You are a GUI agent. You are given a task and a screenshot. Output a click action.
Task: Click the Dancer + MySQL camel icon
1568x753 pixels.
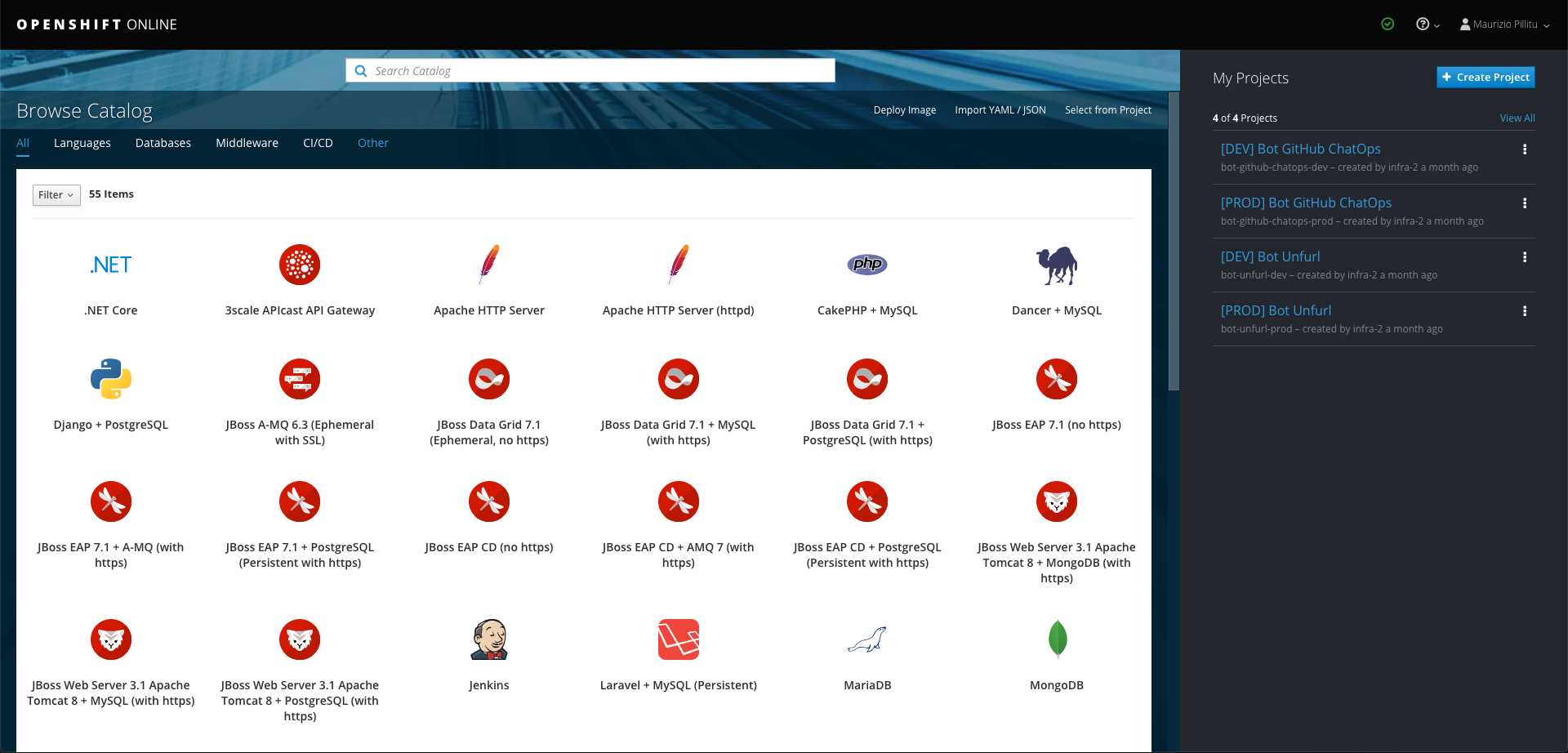click(1056, 265)
